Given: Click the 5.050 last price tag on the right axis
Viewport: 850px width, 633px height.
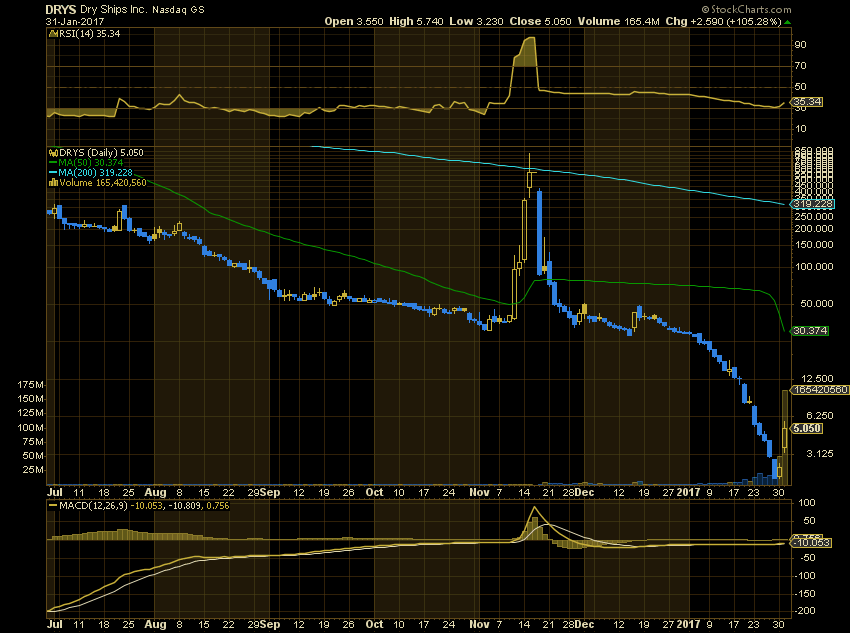Looking at the screenshot, I should click(807, 428).
